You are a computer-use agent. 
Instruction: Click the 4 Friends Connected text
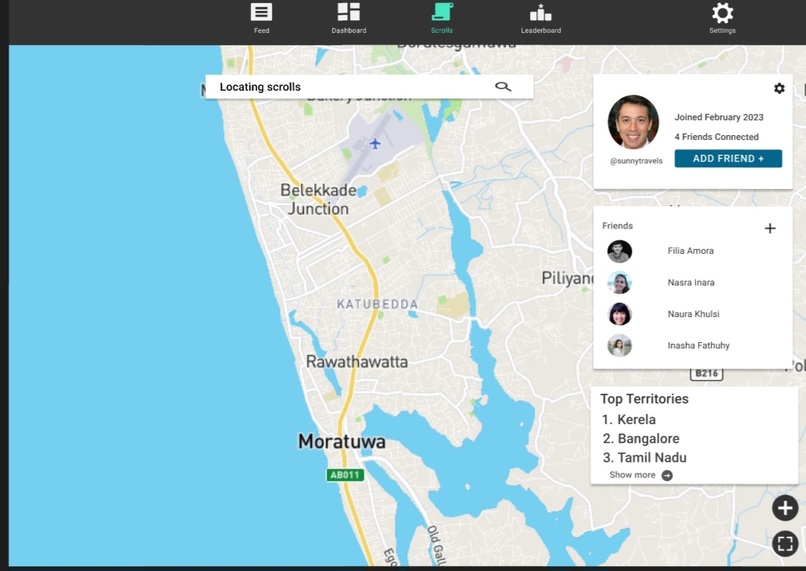pyautogui.click(x=717, y=137)
